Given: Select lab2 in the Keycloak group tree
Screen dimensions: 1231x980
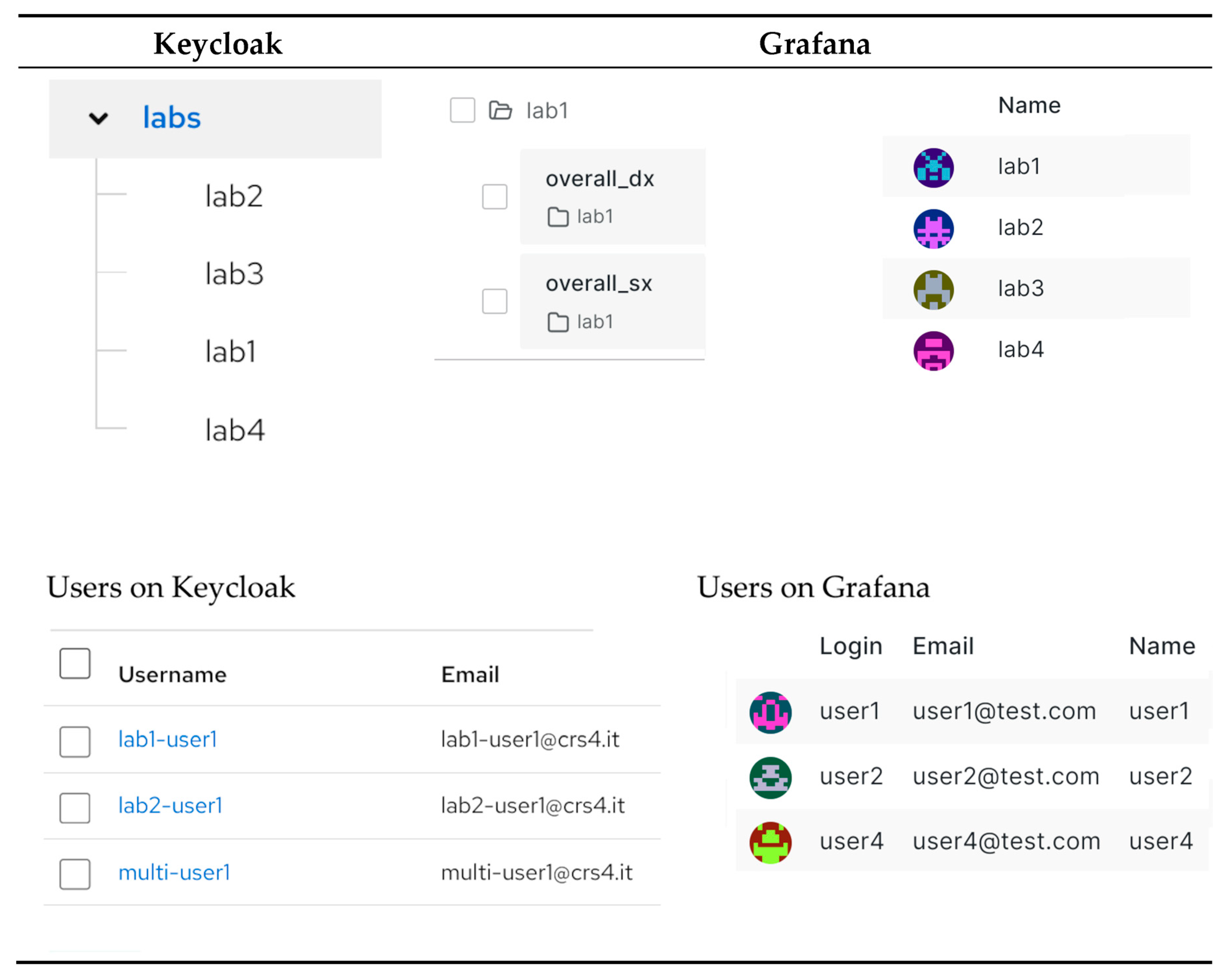Looking at the screenshot, I should (233, 196).
